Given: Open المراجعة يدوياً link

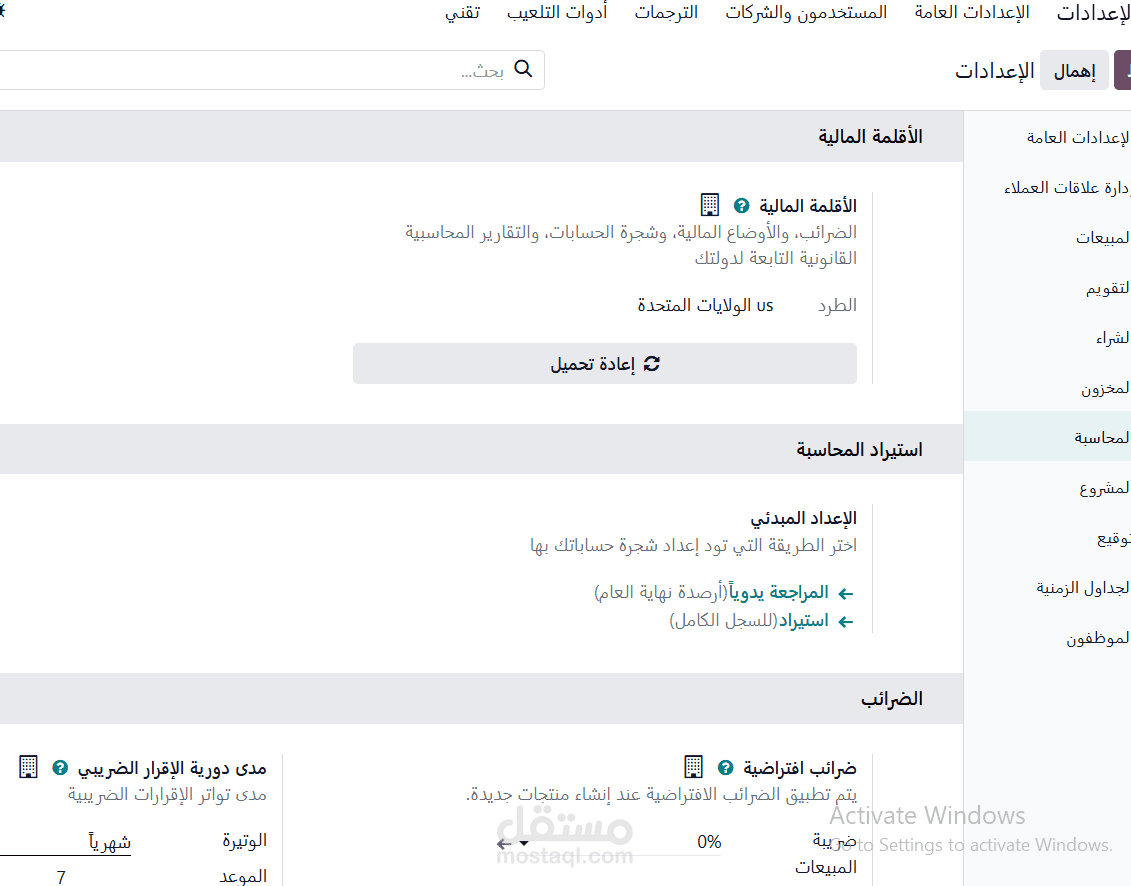Looking at the screenshot, I should point(778,592).
